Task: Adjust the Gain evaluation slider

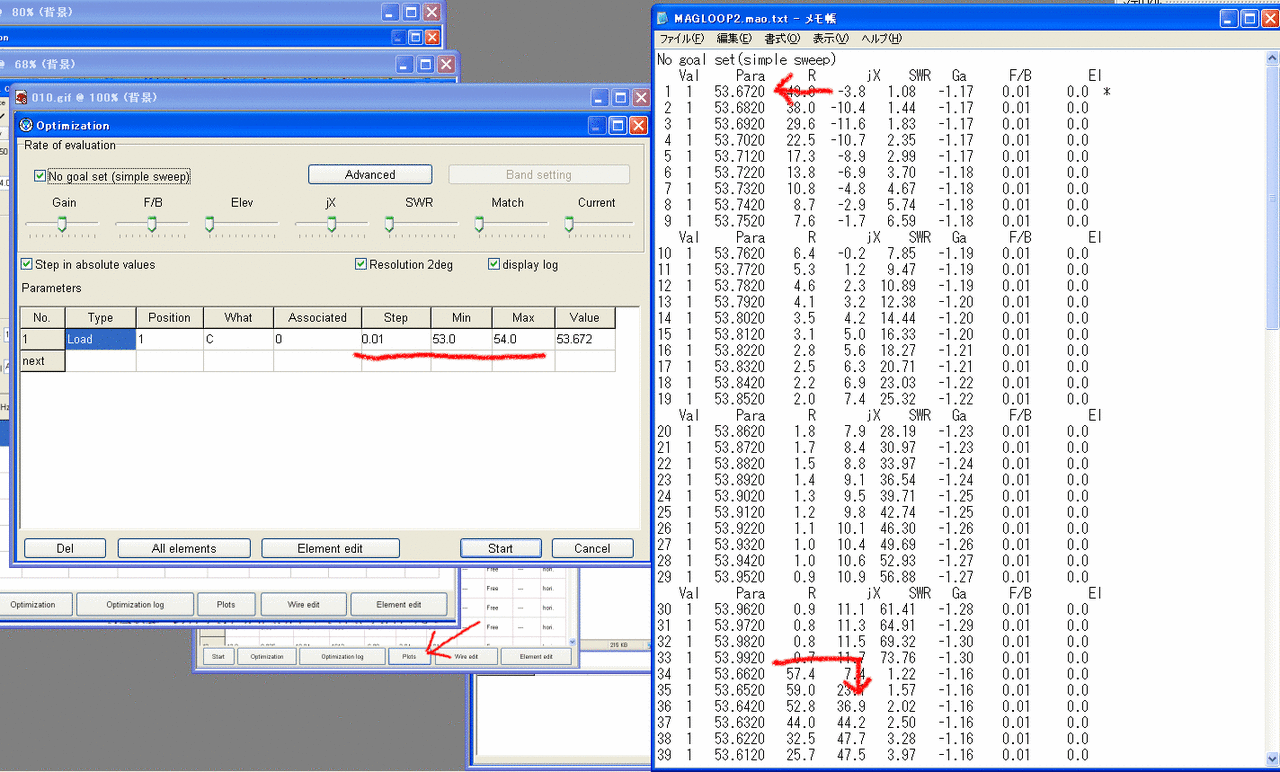Action: coord(62,225)
